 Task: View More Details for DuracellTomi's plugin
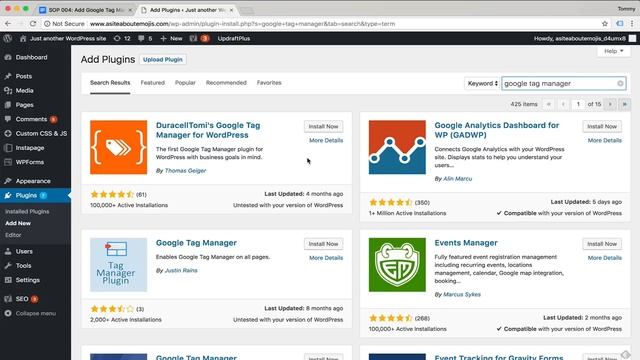(326, 140)
